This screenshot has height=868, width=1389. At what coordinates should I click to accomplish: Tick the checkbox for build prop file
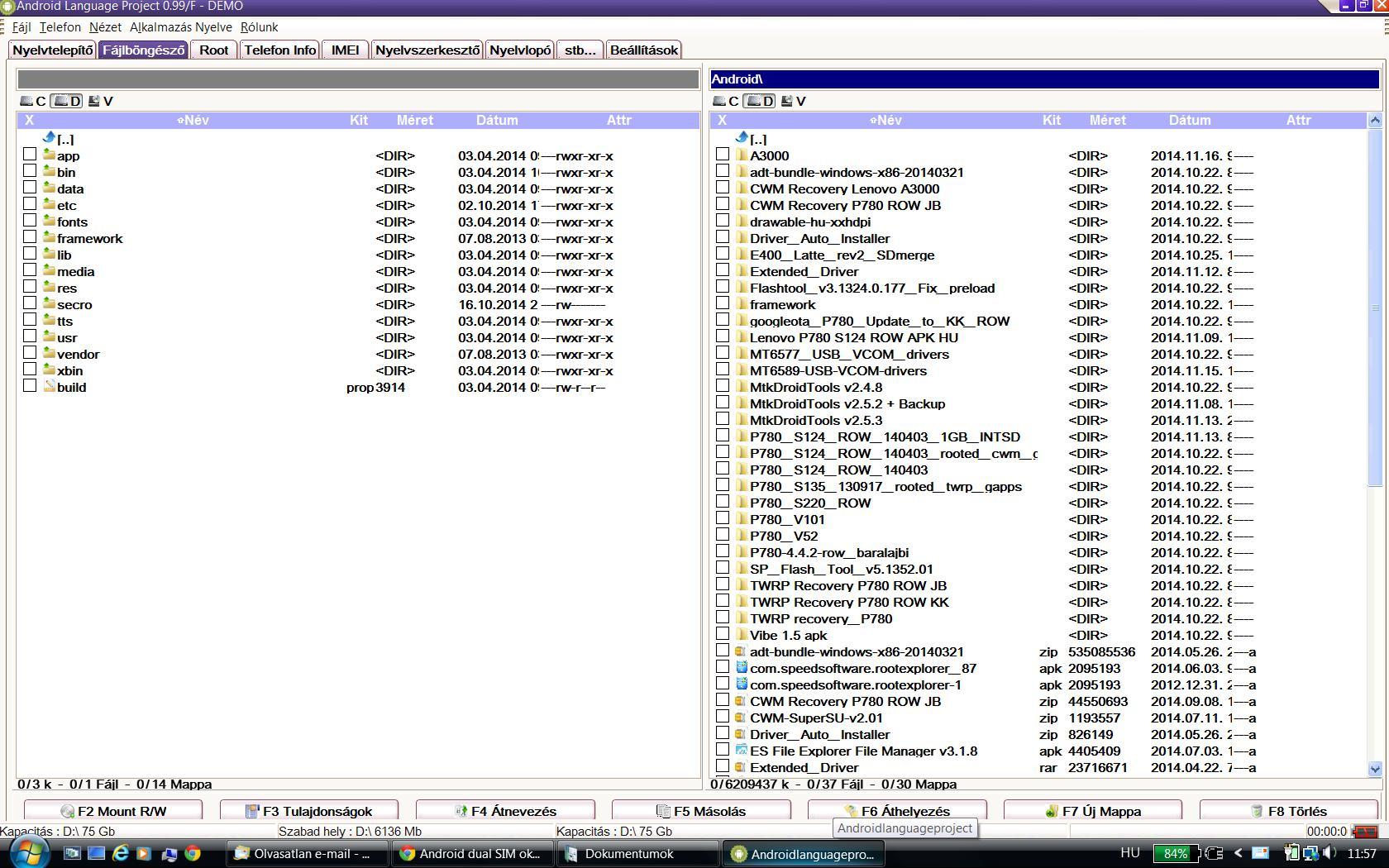30,386
